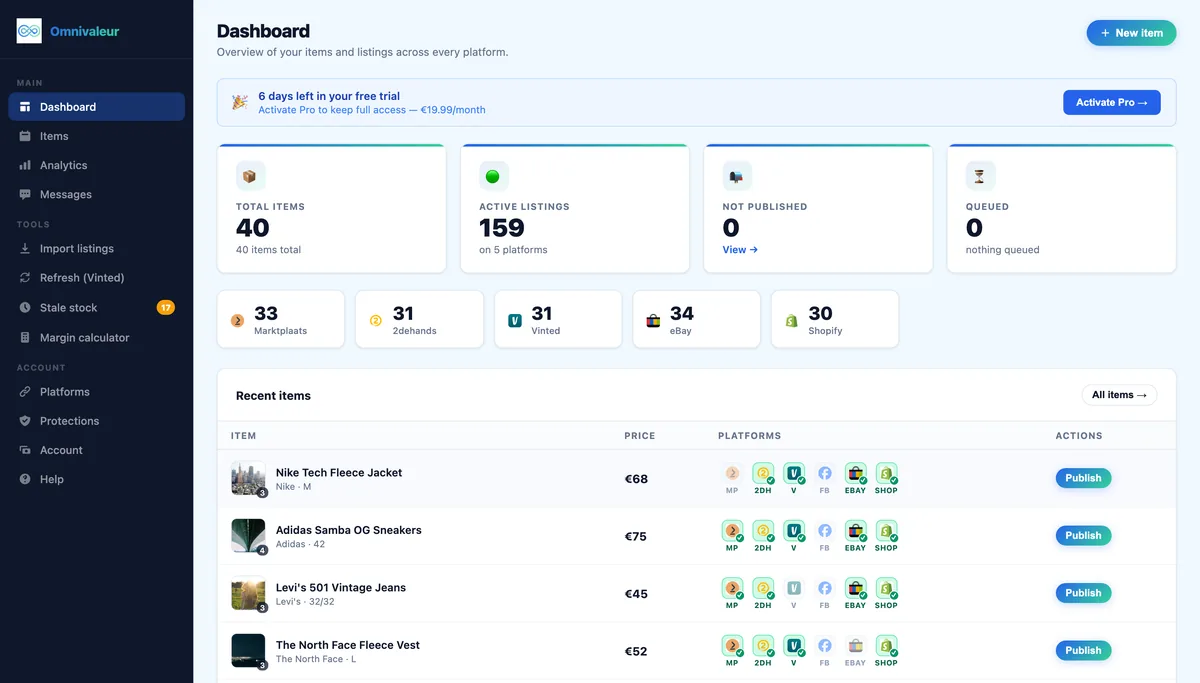The image size is (1200, 683).
Task: Click The North Face Fleece Vest title
Action: 348,645
